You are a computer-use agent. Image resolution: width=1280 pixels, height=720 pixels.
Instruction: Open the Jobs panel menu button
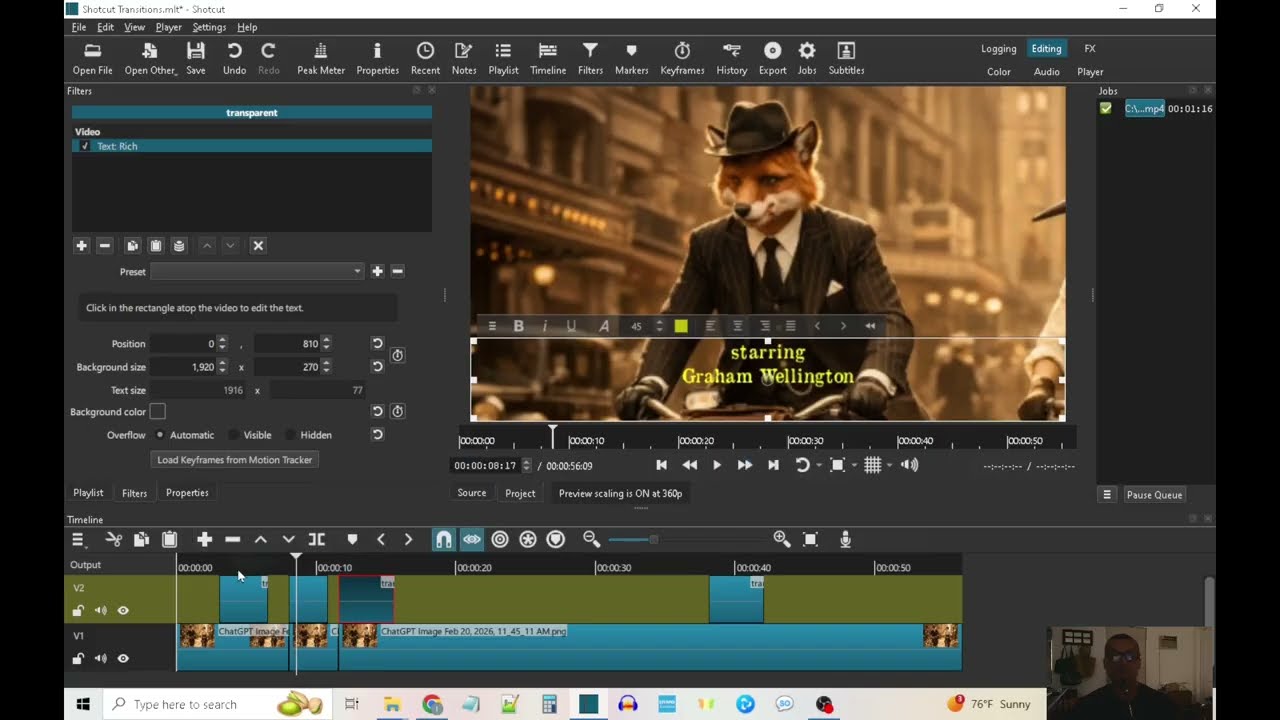pyautogui.click(x=1107, y=495)
